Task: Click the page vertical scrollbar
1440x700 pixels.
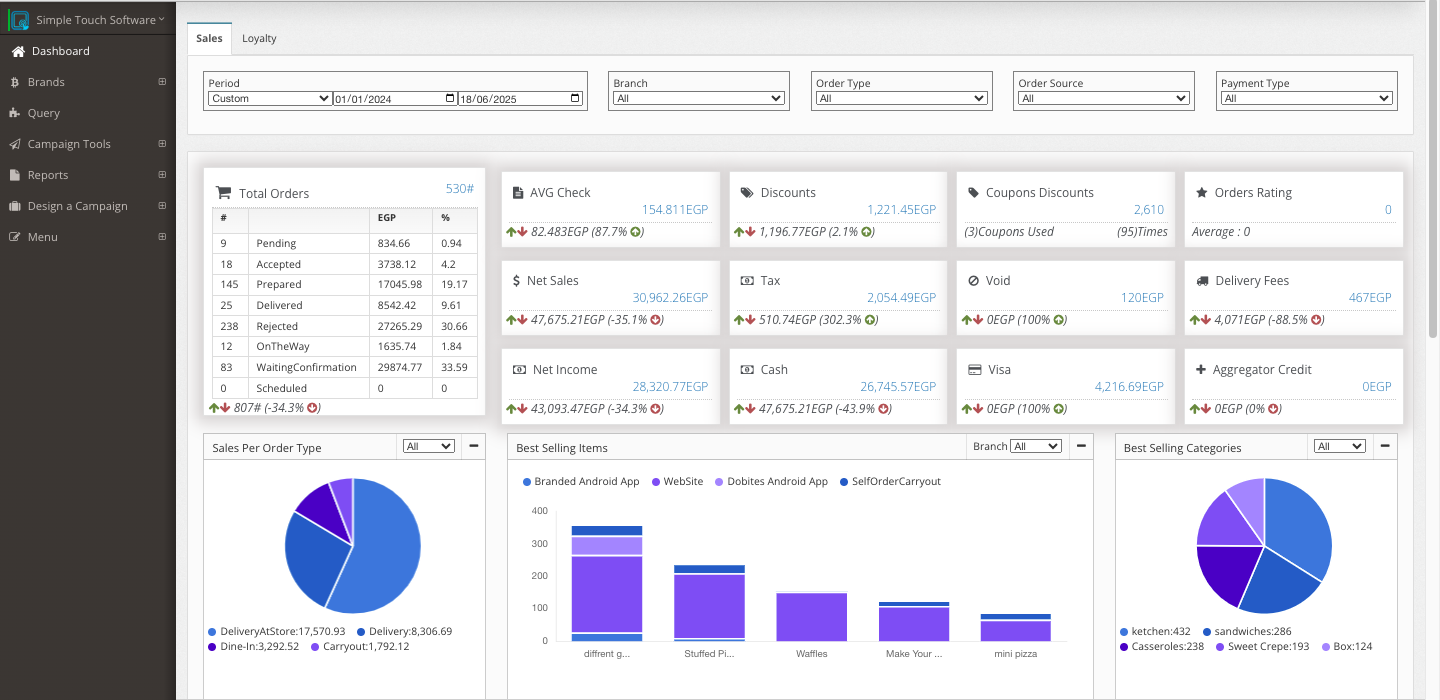Action: point(1434,170)
